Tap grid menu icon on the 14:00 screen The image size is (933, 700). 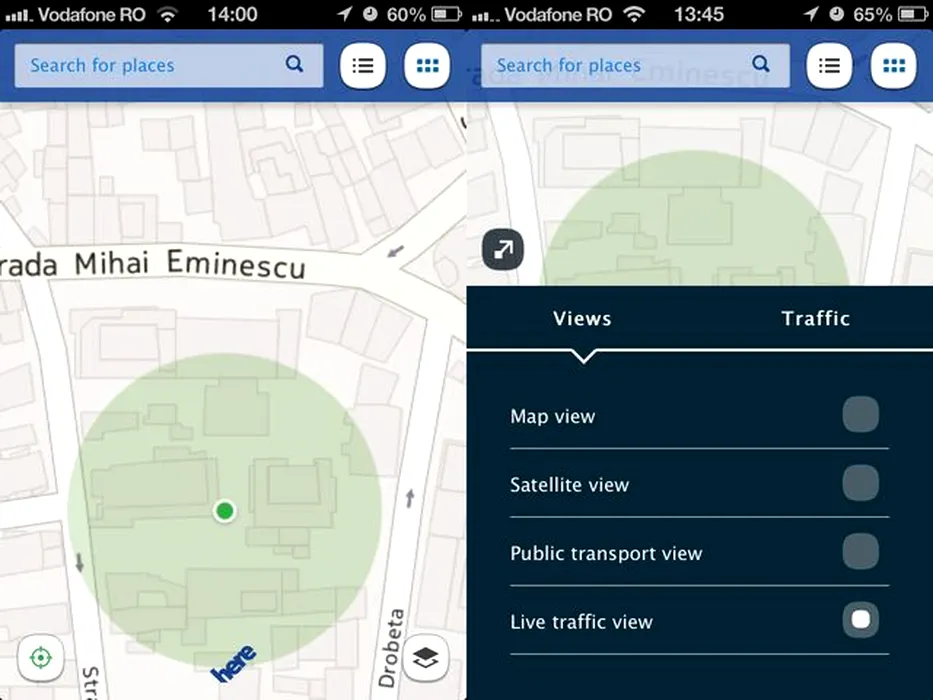(x=427, y=66)
